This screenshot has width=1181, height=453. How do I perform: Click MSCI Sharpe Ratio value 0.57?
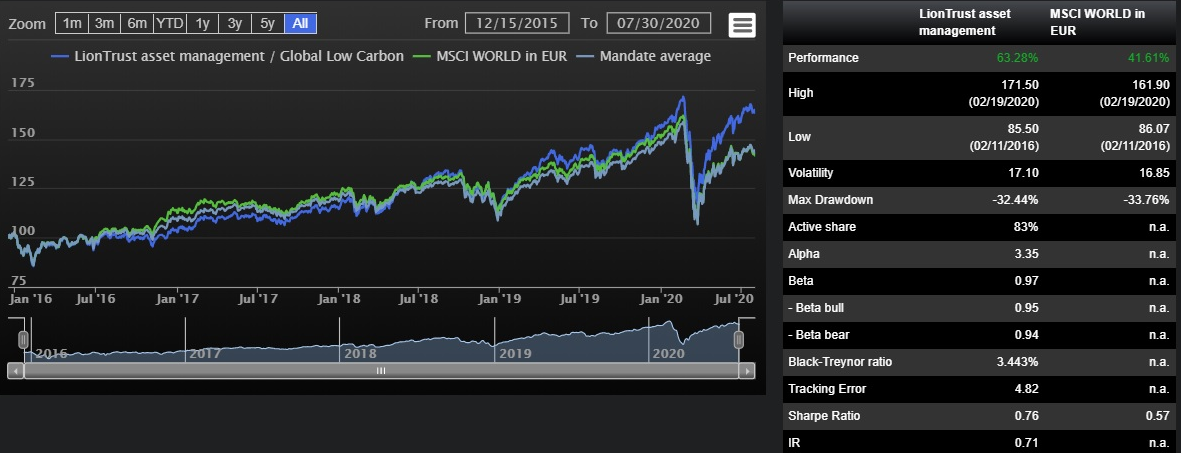pos(1158,416)
